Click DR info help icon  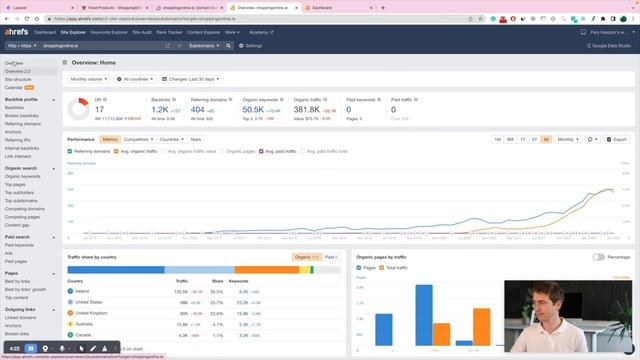click(x=105, y=100)
